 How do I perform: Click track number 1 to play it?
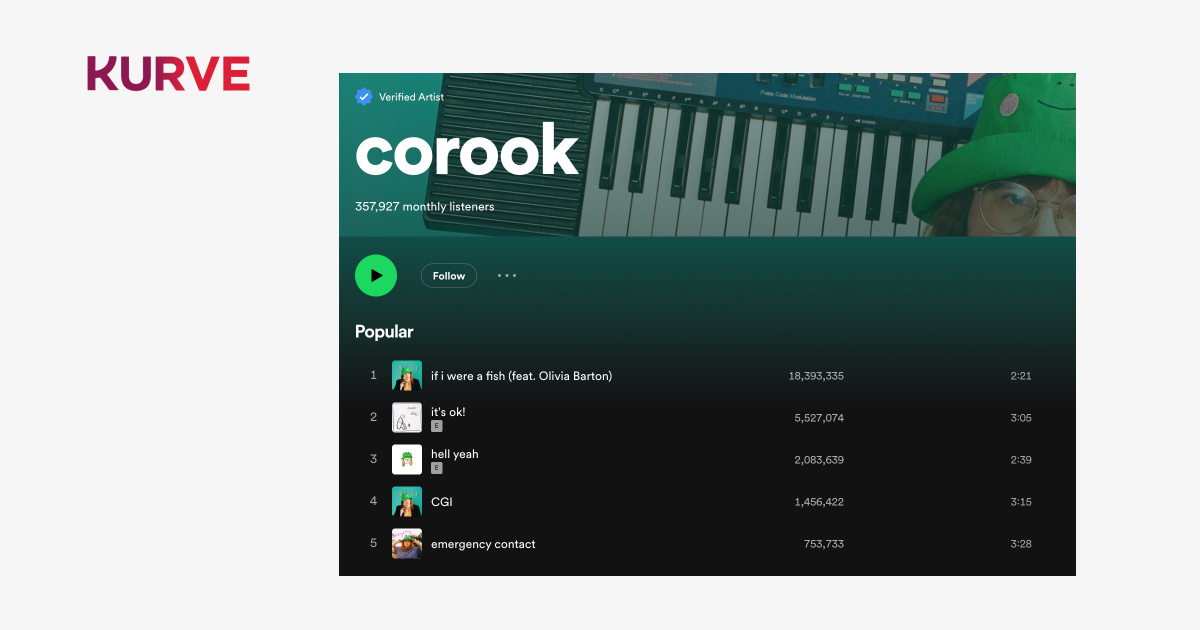373,375
